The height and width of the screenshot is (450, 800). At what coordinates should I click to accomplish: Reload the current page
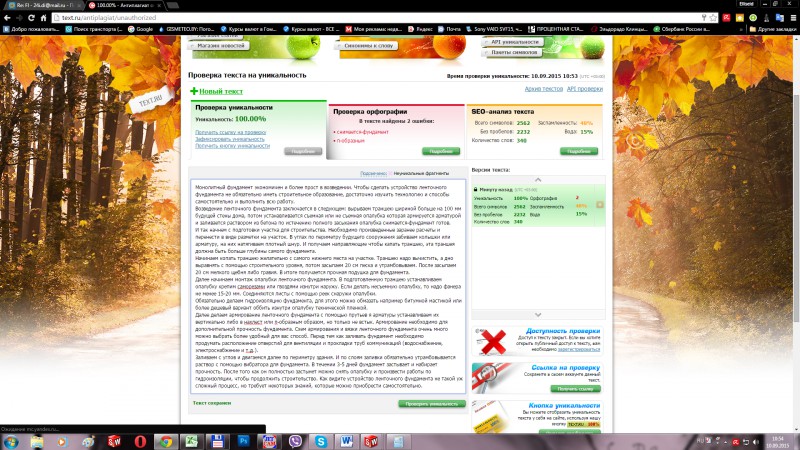[x=31, y=17]
